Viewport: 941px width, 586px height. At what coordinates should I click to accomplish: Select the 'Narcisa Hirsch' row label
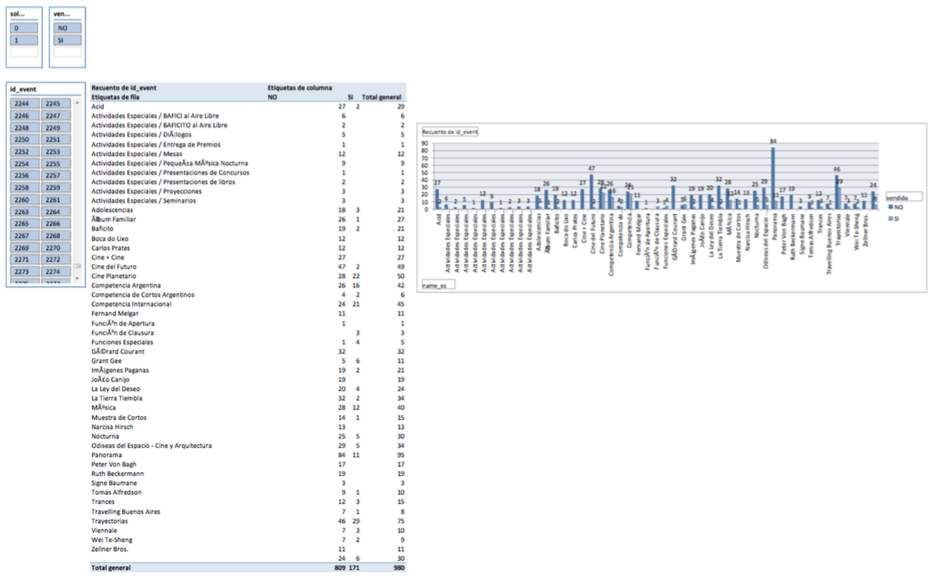(112, 427)
